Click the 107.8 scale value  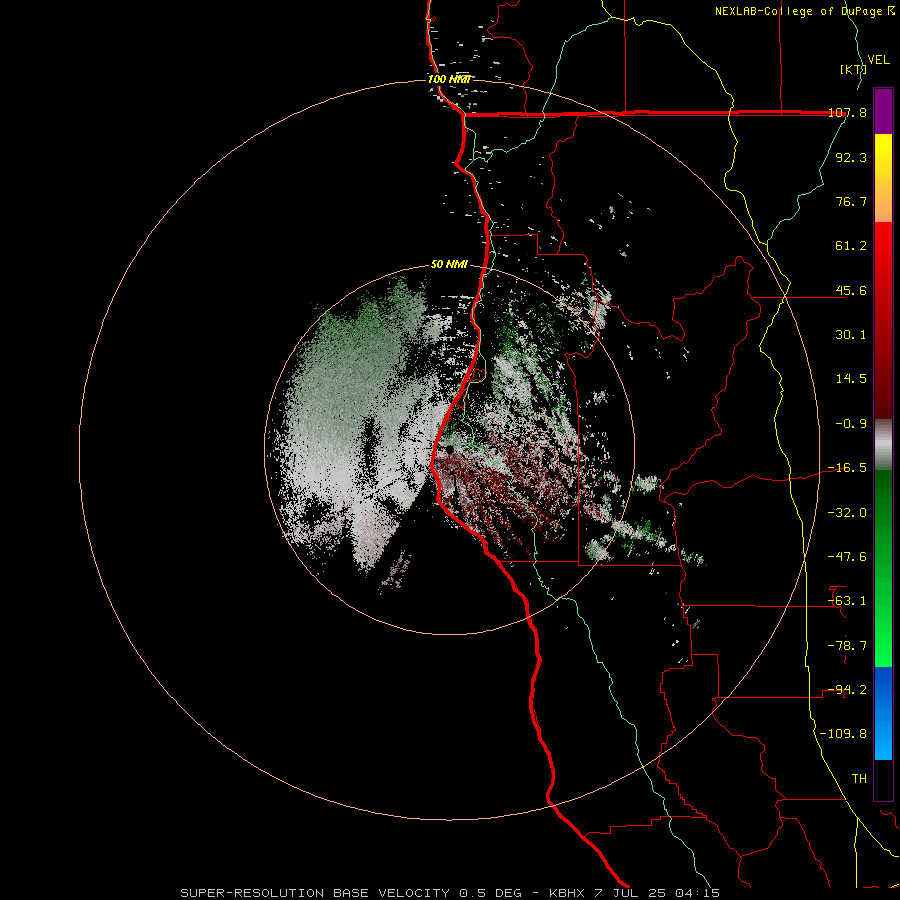click(x=847, y=112)
